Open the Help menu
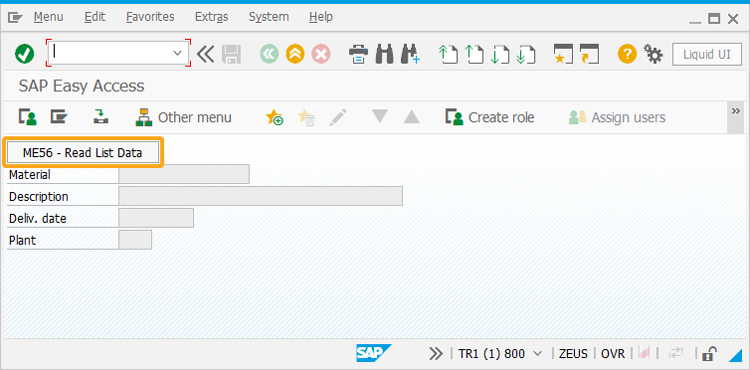 pyautogui.click(x=320, y=17)
